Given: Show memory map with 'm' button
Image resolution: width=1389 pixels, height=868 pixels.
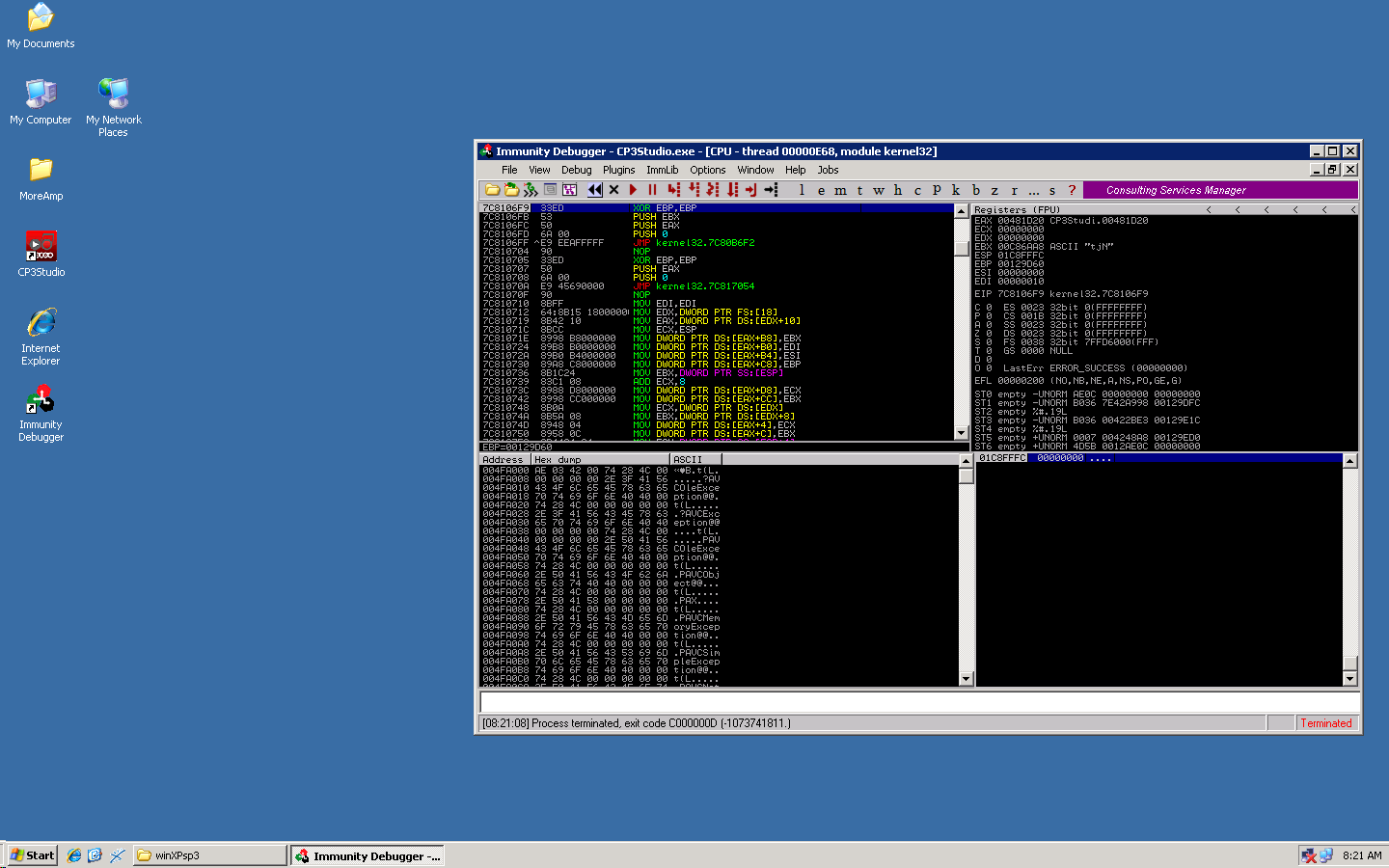Looking at the screenshot, I should tap(839, 190).
